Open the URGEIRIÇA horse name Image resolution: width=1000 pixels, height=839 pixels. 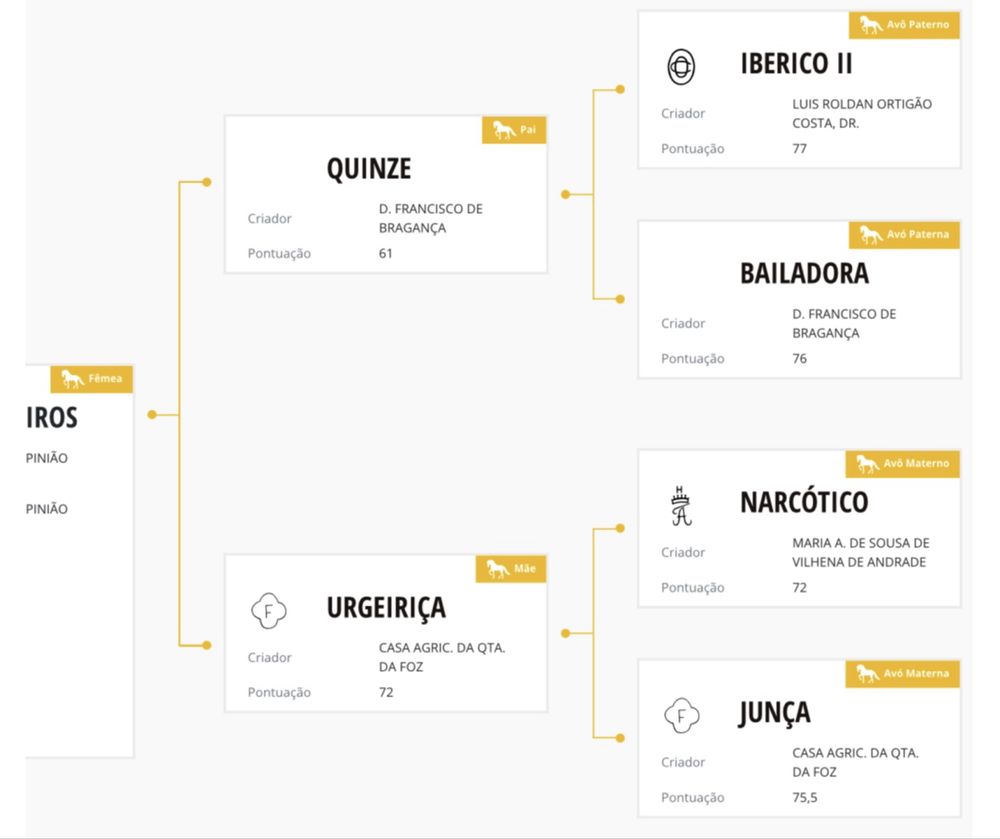tap(386, 608)
